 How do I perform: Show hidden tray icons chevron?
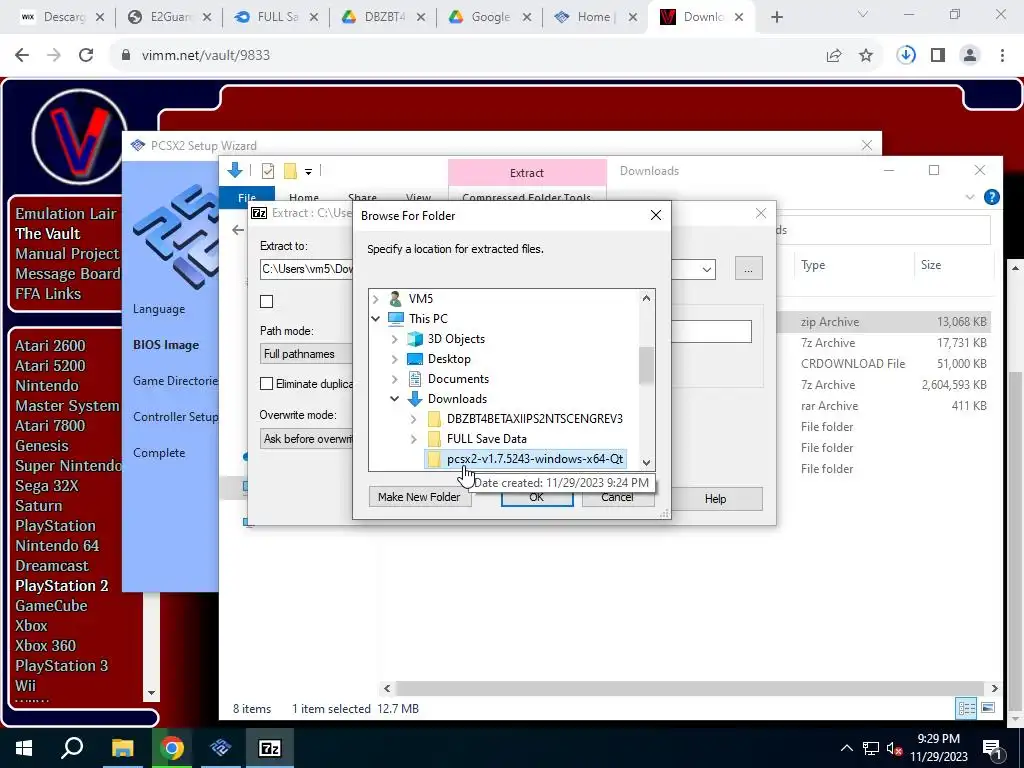coord(846,749)
